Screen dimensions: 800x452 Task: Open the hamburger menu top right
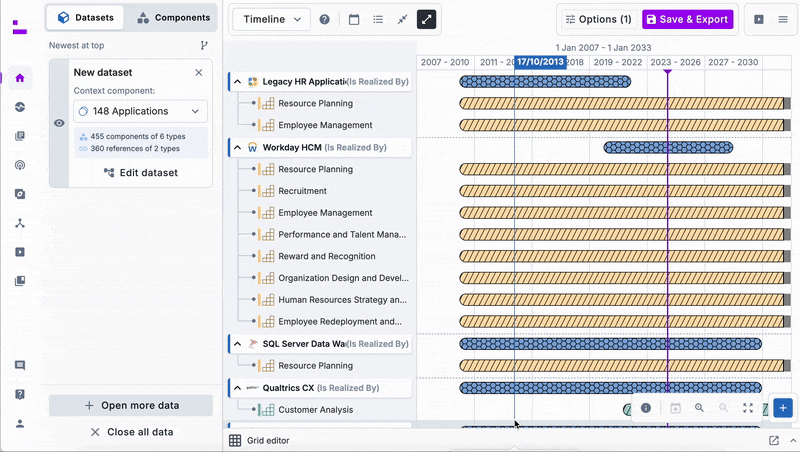click(783, 19)
